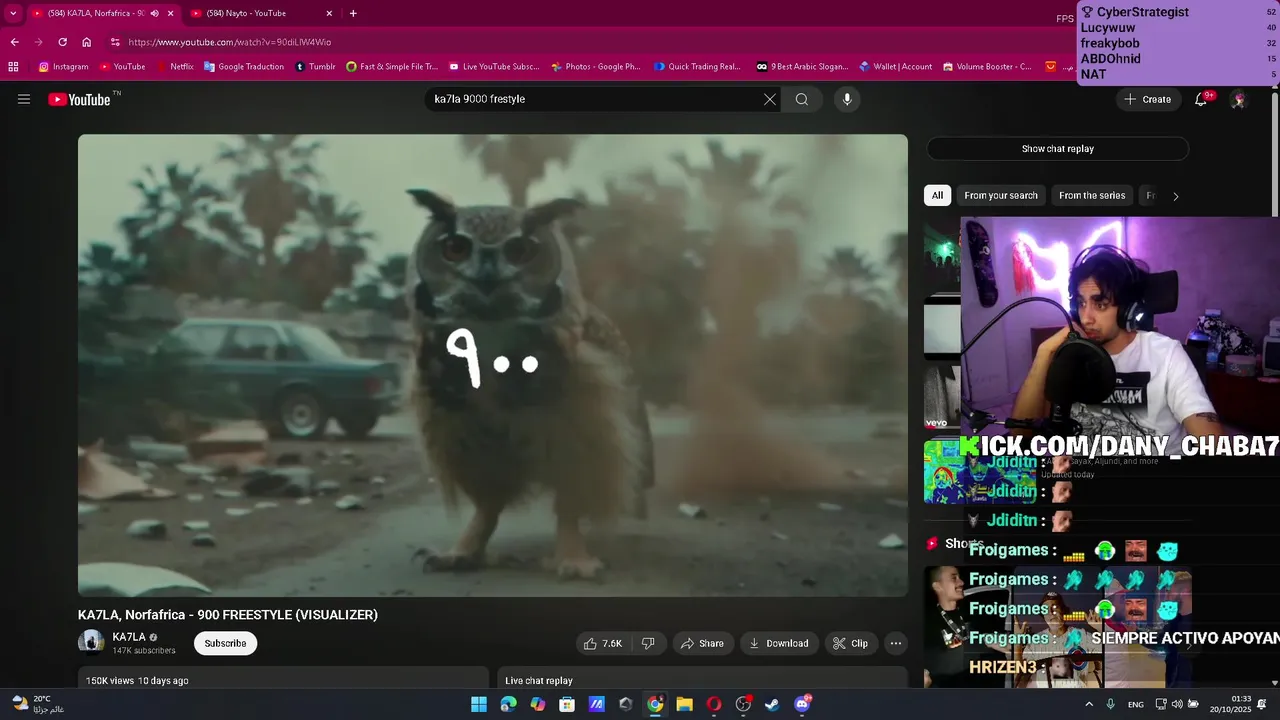Open the YouTube account avatar menu
Image resolution: width=1280 pixels, height=720 pixels.
[x=1238, y=99]
